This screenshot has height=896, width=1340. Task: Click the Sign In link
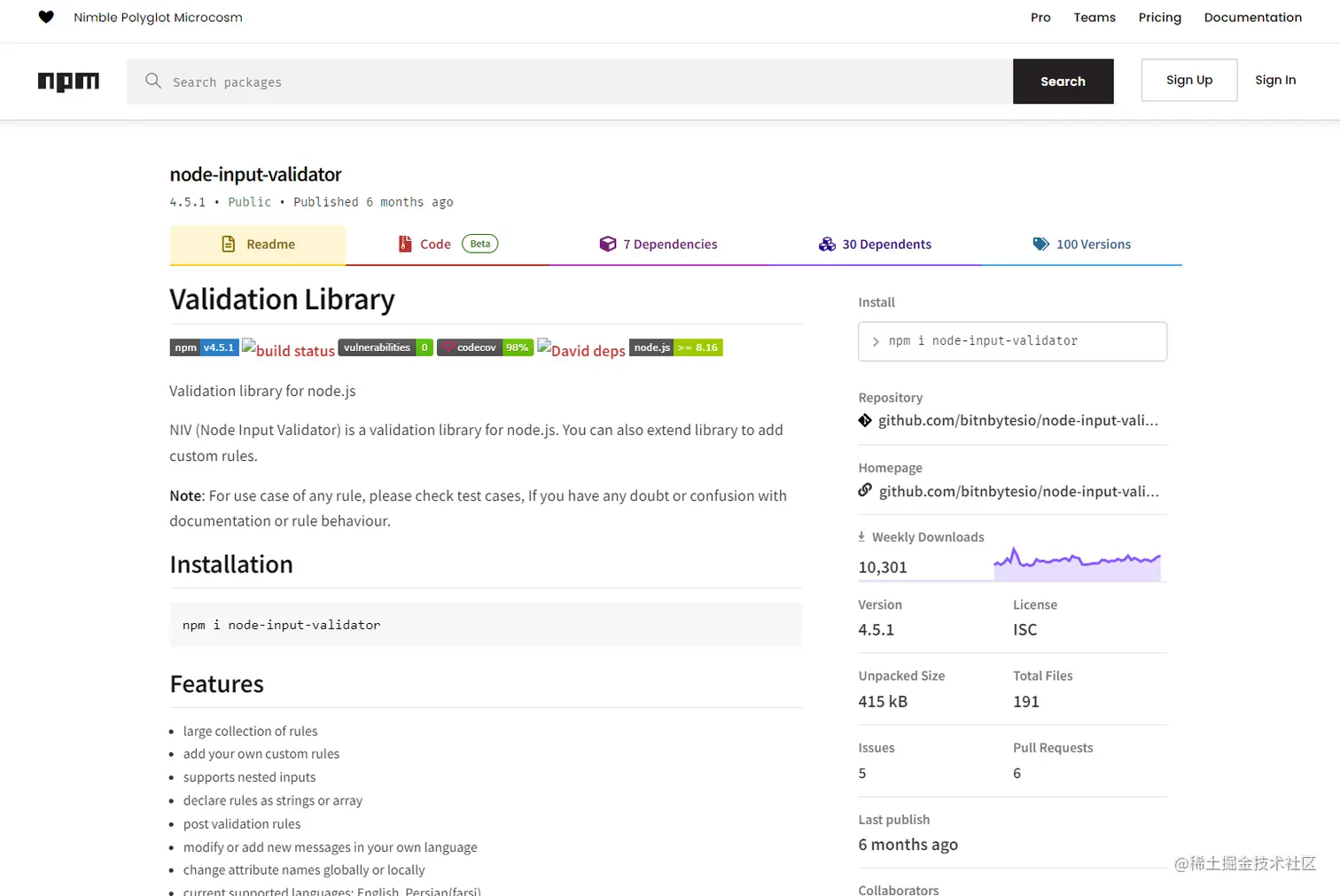[1275, 80]
